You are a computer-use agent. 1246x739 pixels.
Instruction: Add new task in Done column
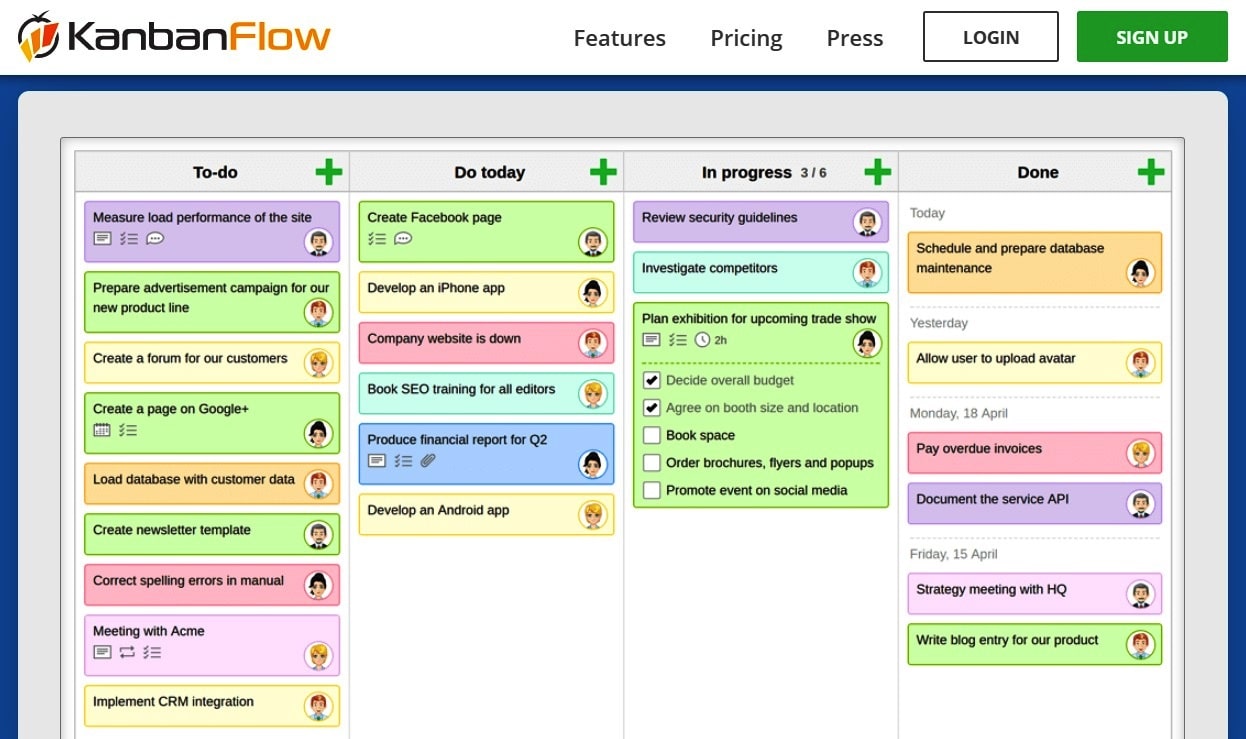tap(1151, 172)
